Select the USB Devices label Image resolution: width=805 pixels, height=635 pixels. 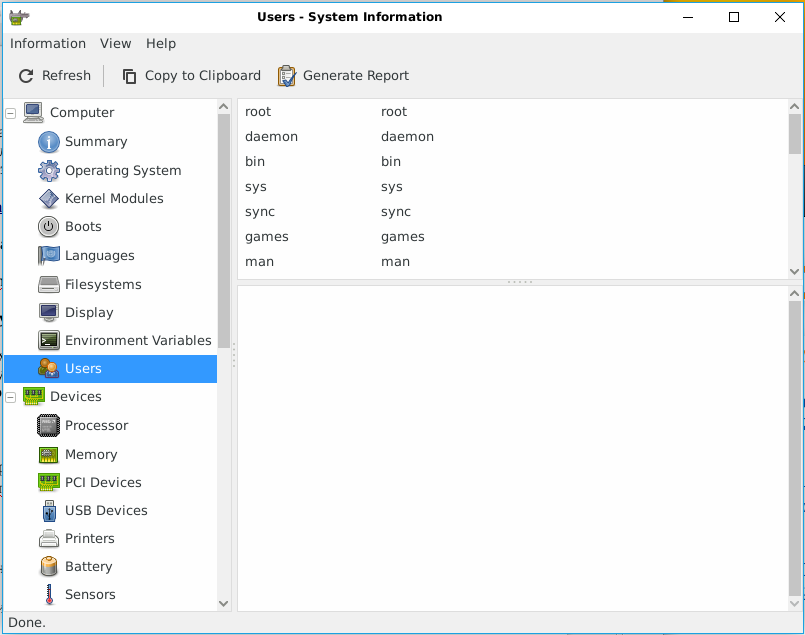coord(106,511)
